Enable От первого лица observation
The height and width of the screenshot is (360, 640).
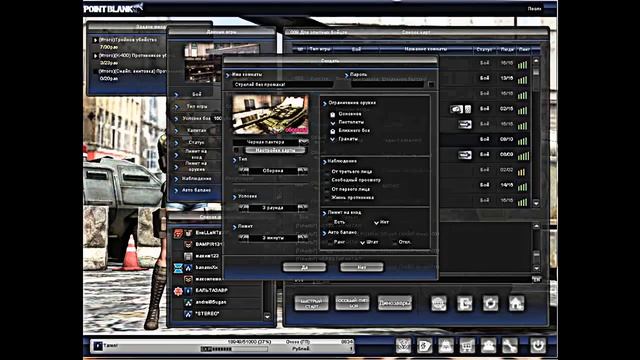pos(327,189)
